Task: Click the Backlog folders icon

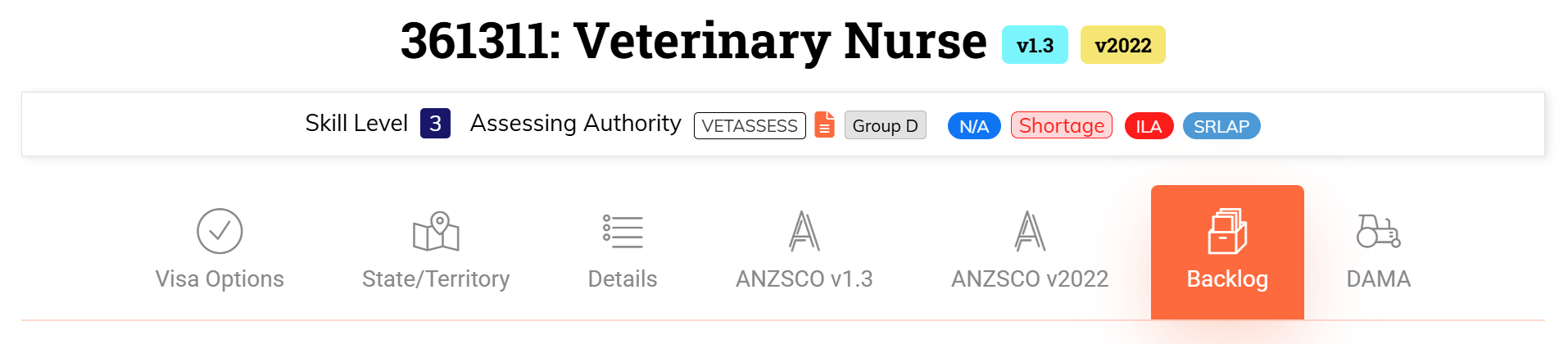Action: click(x=1227, y=231)
